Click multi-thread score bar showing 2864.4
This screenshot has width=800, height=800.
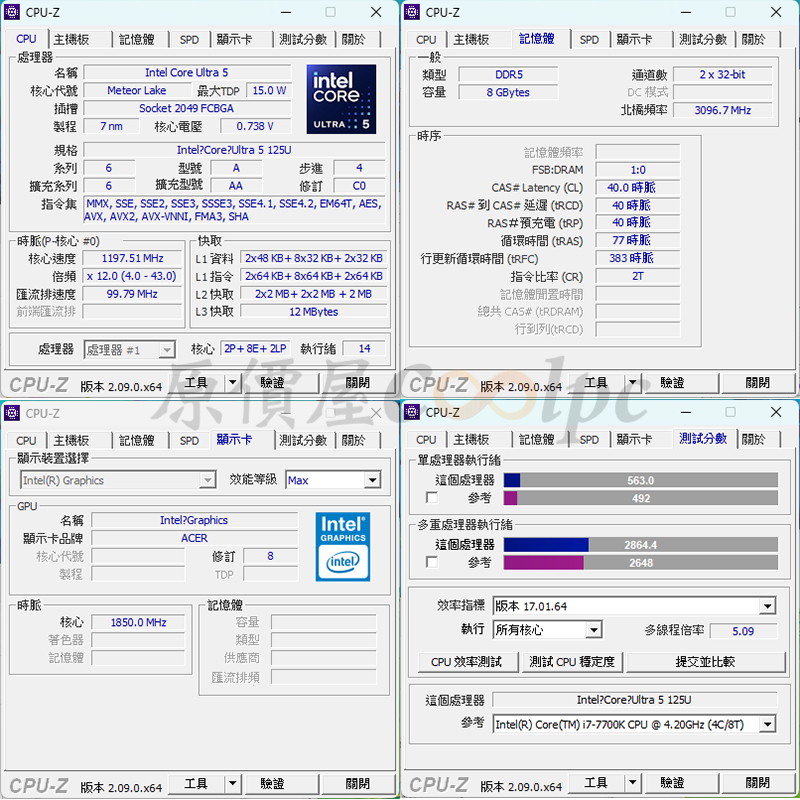(641, 545)
